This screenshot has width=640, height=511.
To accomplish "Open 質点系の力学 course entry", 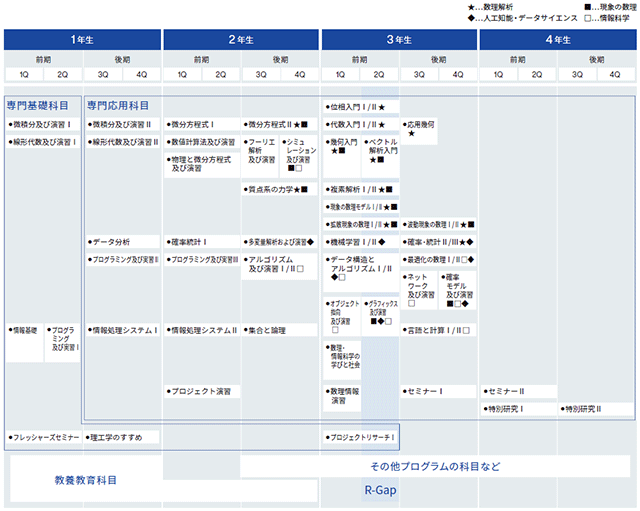I will pyautogui.click(x=280, y=189).
